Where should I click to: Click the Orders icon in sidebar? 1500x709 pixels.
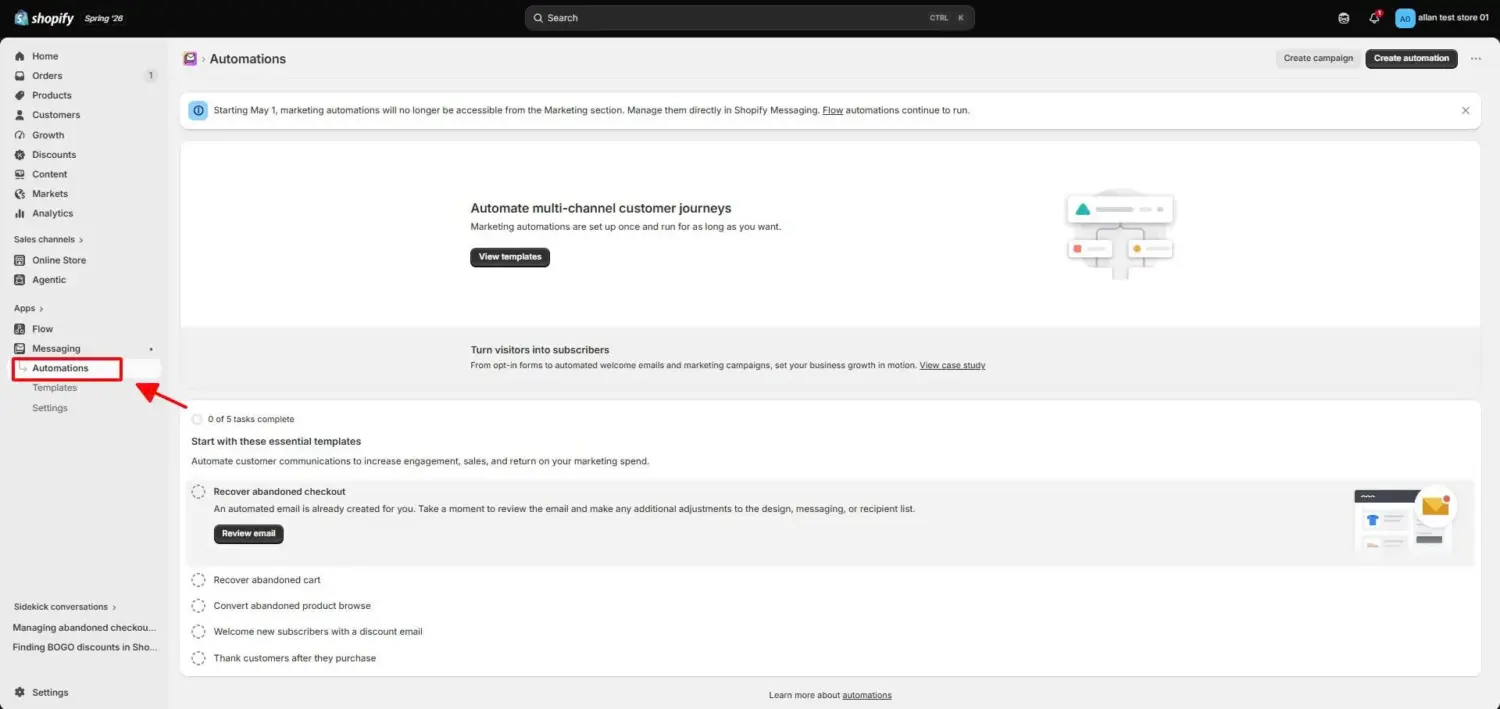click(20, 76)
